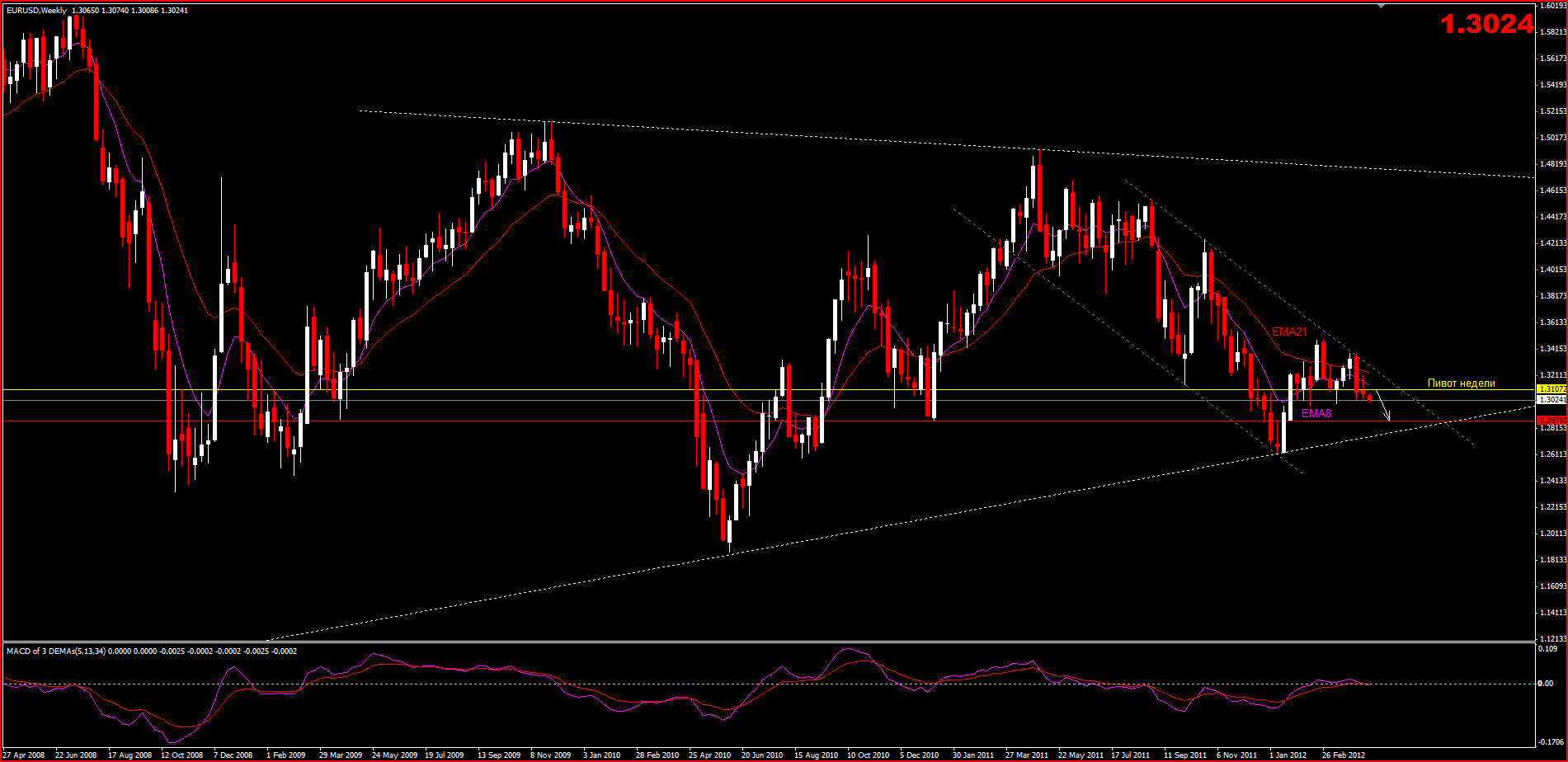
Task: Click the 0.00 value on MACD scale
Action: pyautogui.click(x=1546, y=683)
